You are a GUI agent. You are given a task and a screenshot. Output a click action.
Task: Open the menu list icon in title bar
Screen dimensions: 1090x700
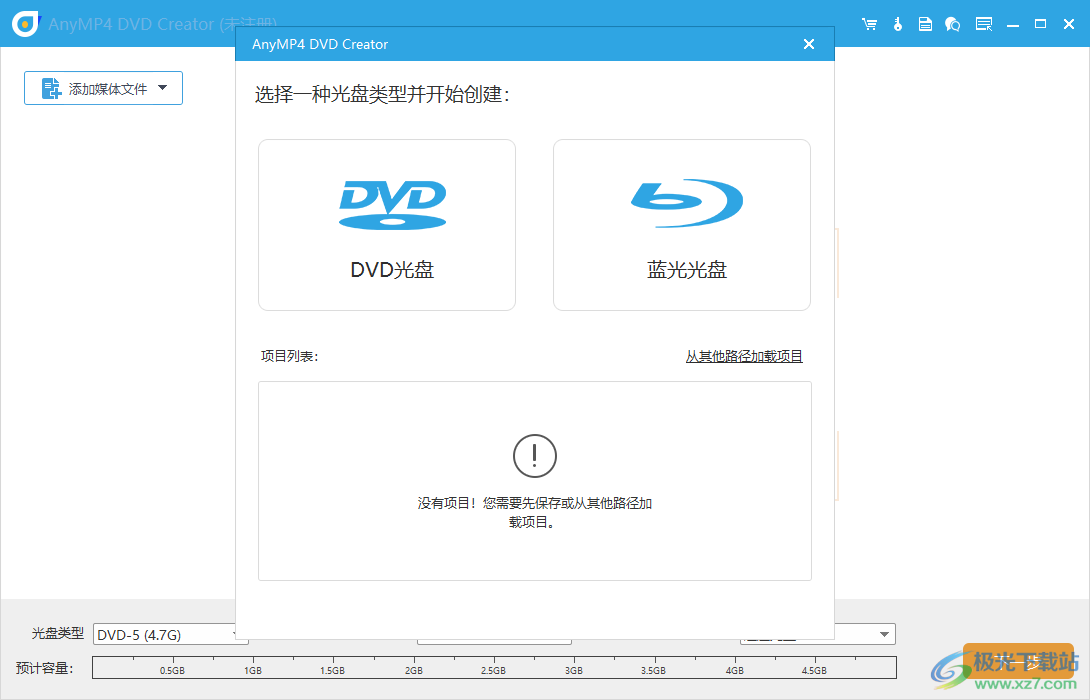pyautogui.click(x=983, y=23)
